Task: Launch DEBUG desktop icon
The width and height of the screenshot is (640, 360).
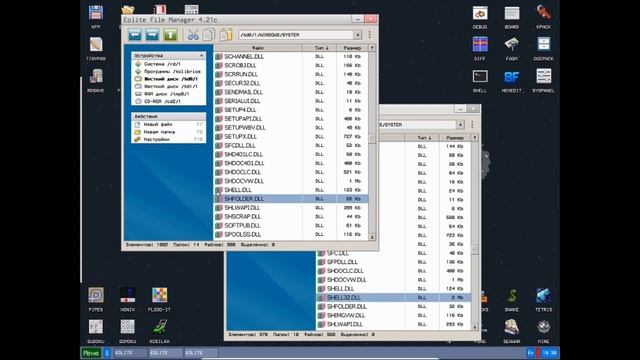Action: click(x=480, y=17)
